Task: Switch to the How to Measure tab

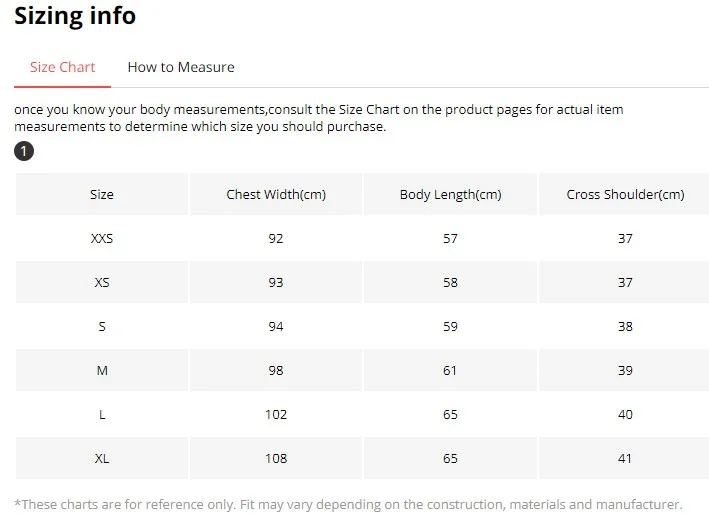Action: tap(181, 67)
